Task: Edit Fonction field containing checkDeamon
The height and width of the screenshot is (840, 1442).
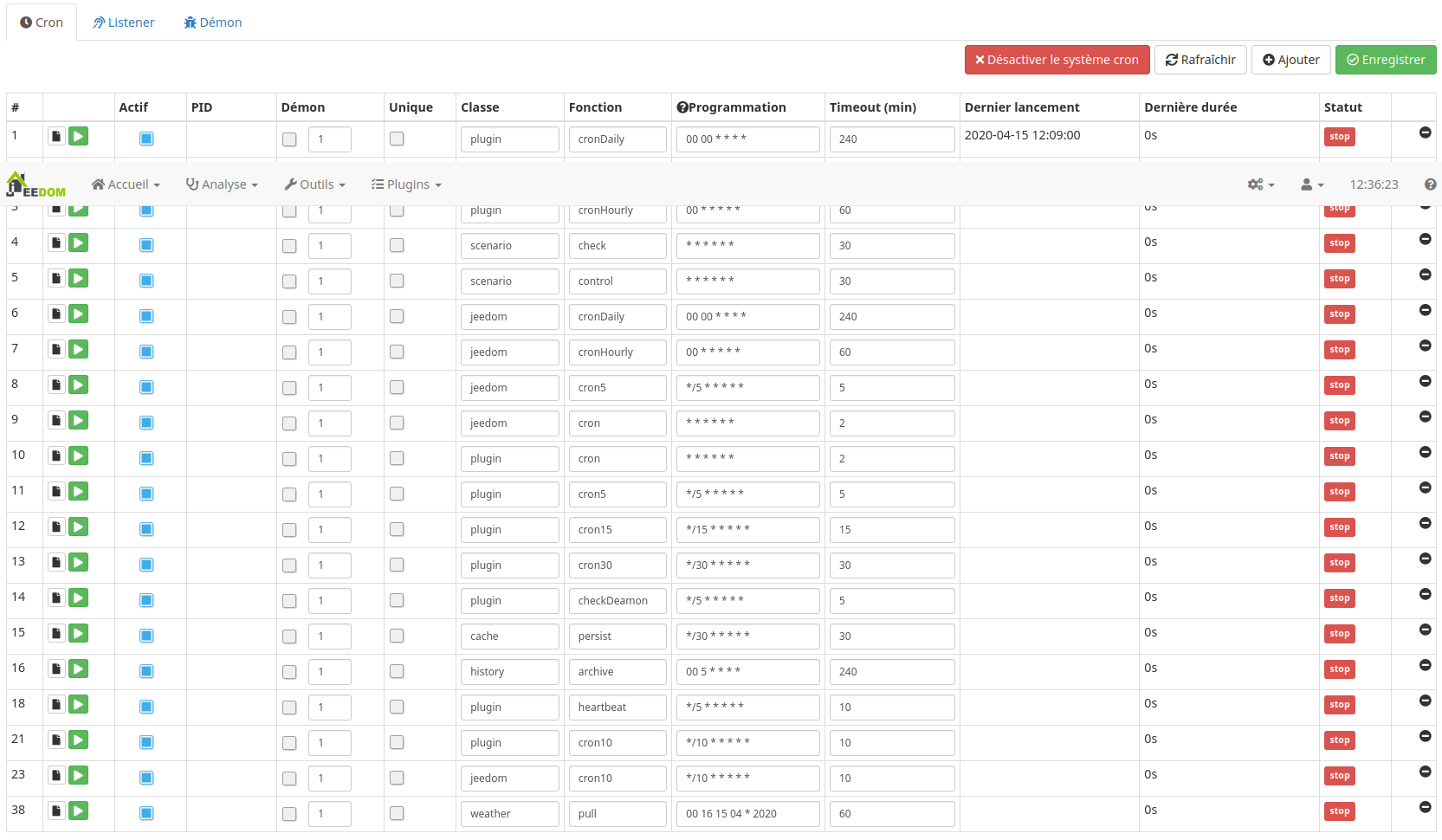Action: pos(618,601)
